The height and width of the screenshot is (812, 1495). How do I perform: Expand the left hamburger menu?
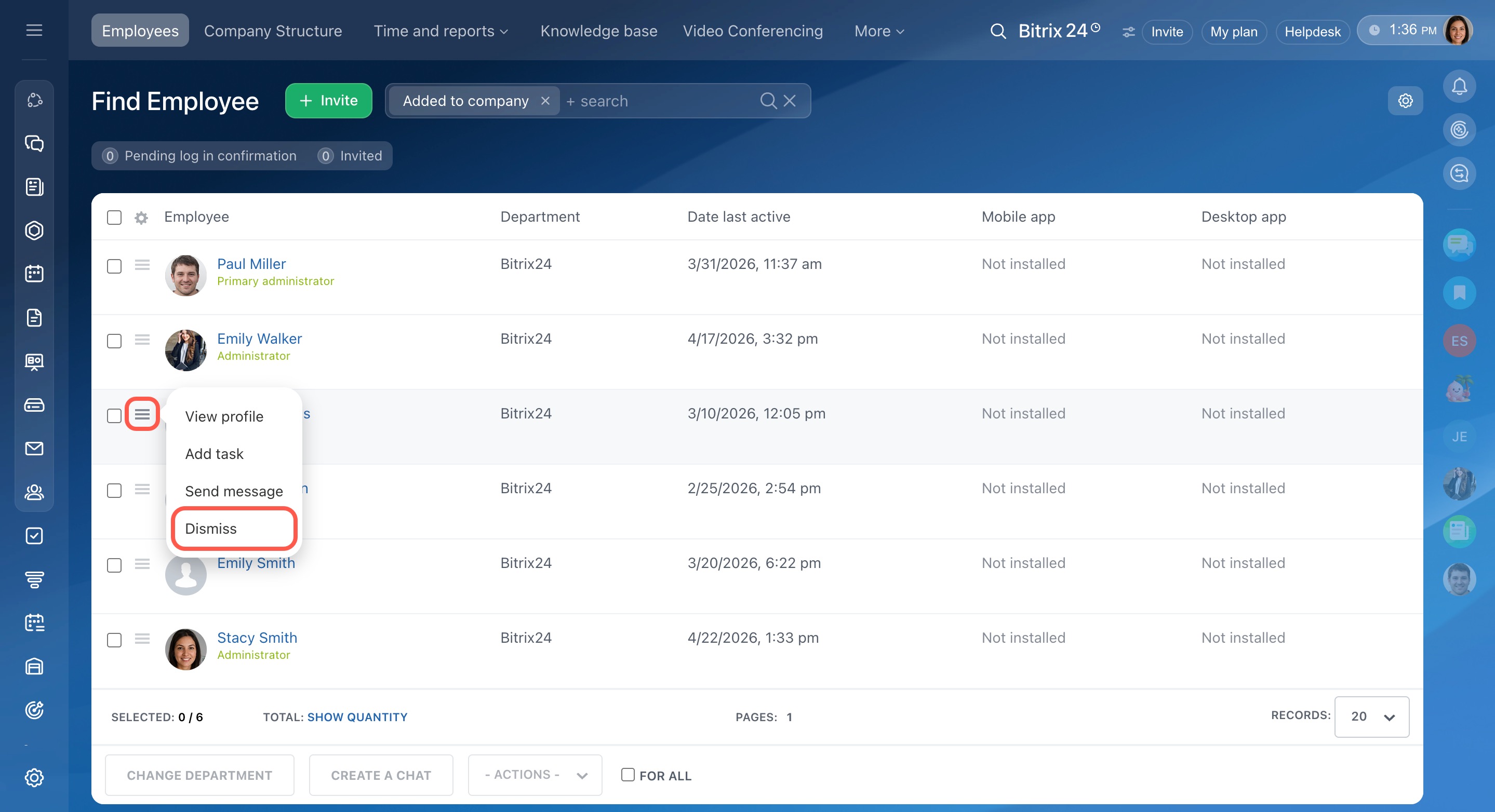[x=34, y=30]
